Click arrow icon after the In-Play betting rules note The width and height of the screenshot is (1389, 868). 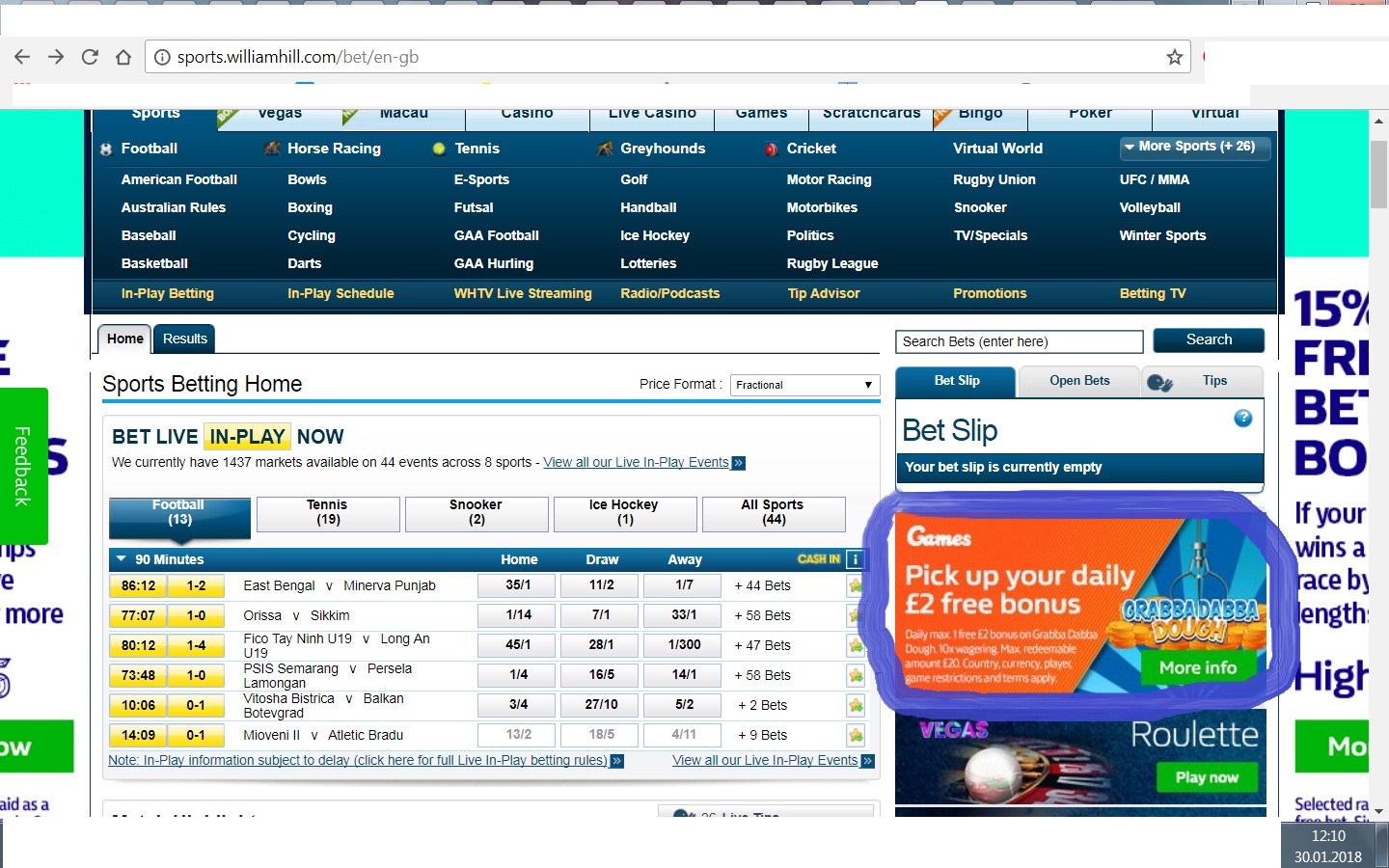pos(617,761)
